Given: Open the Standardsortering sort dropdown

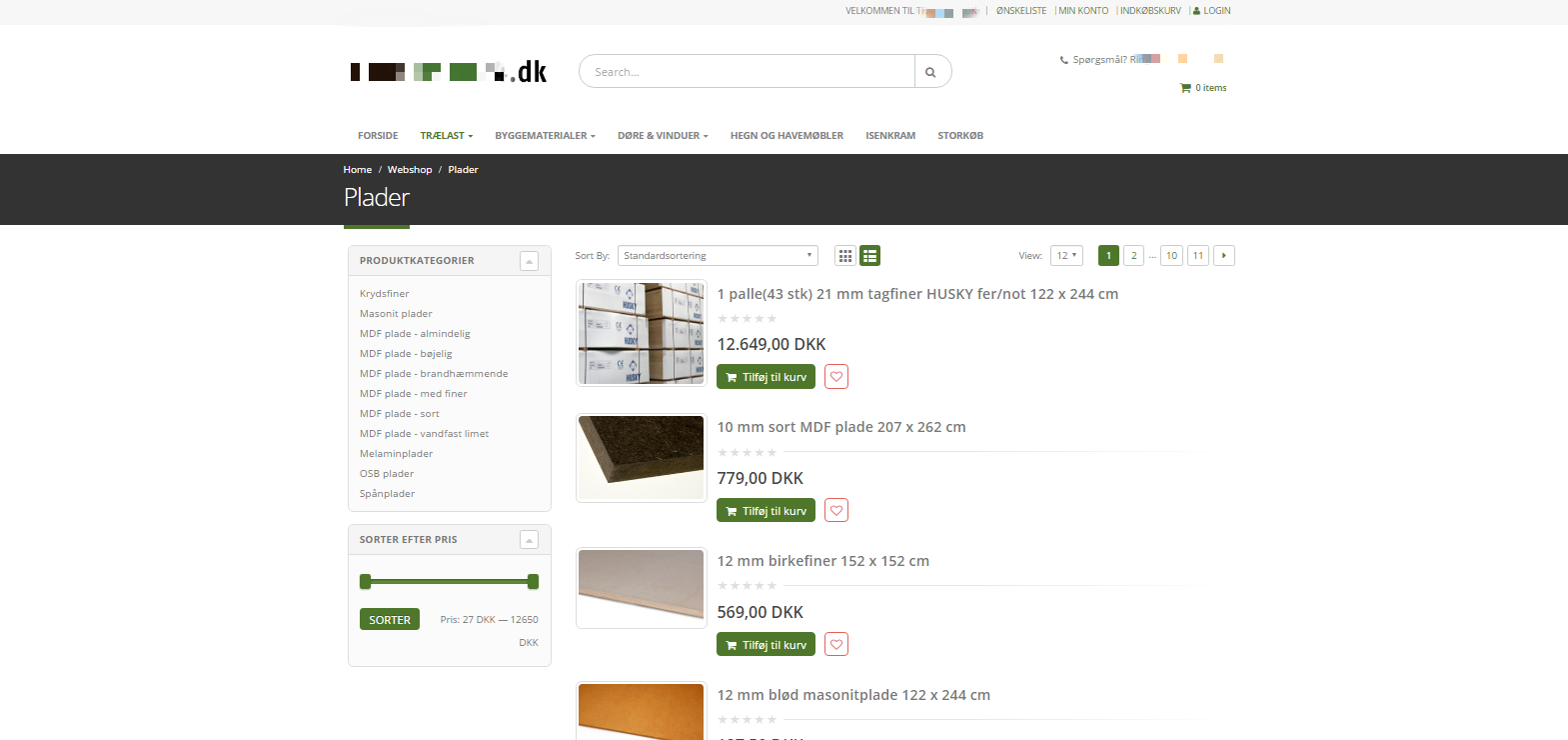Looking at the screenshot, I should [718, 256].
